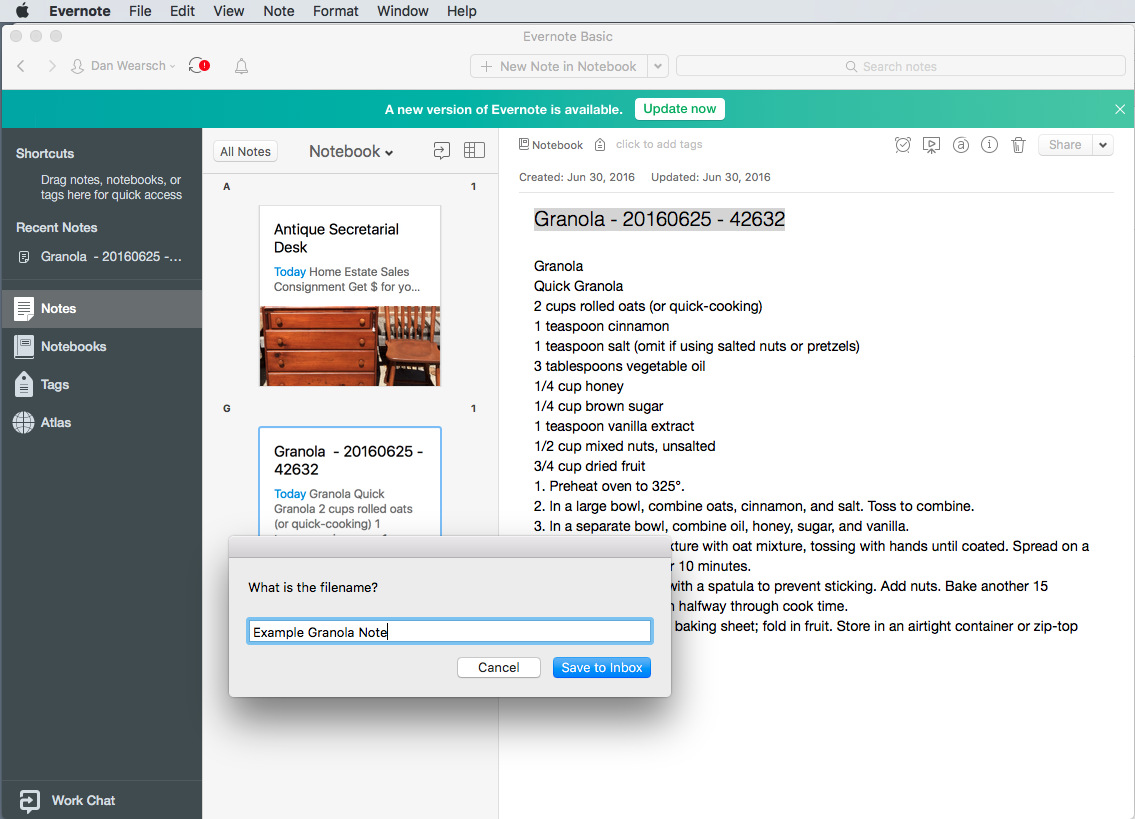Click the annotate icon
Screen dimensions: 1135x819
point(961,145)
